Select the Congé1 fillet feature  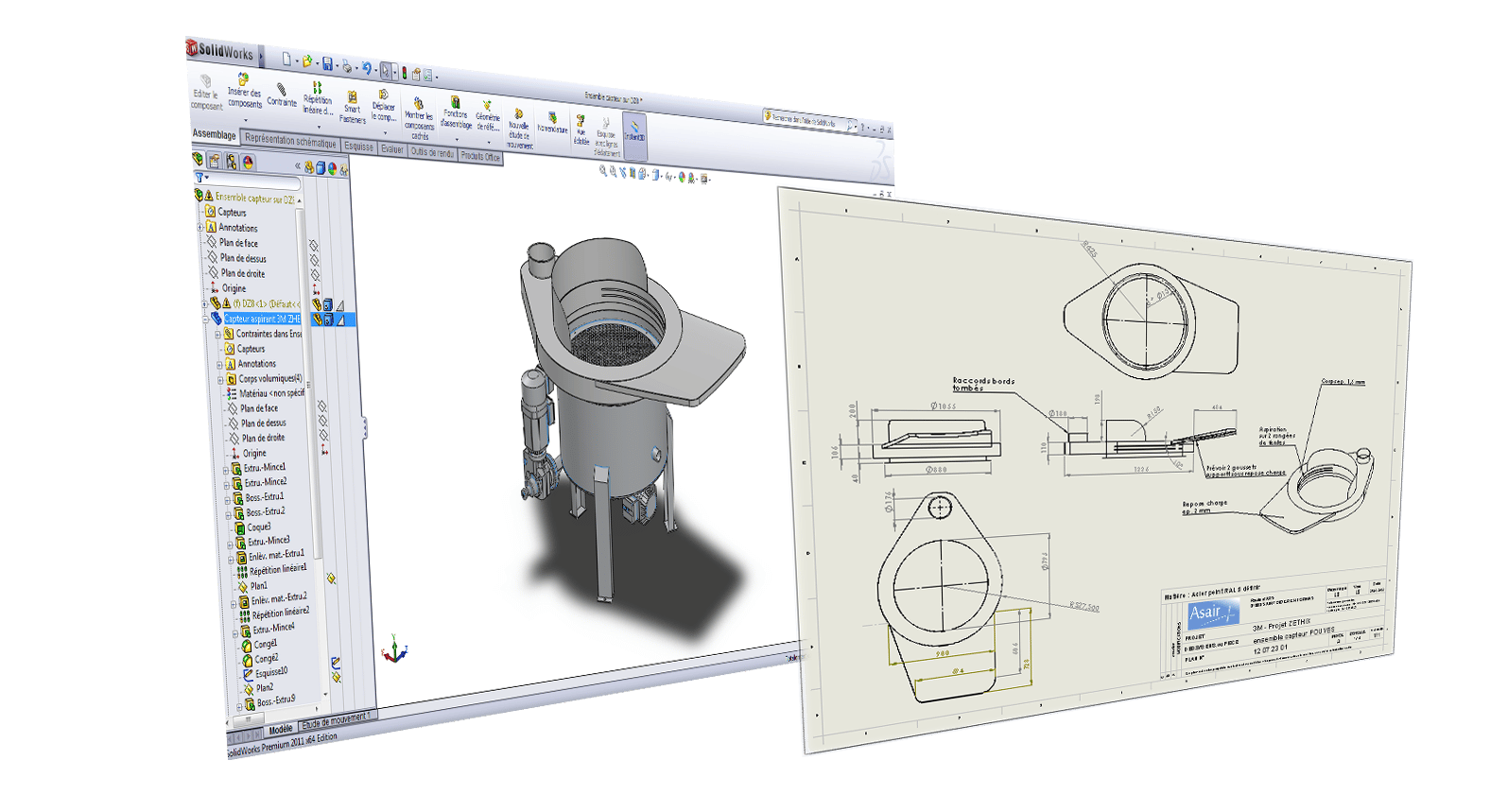pos(265,644)
